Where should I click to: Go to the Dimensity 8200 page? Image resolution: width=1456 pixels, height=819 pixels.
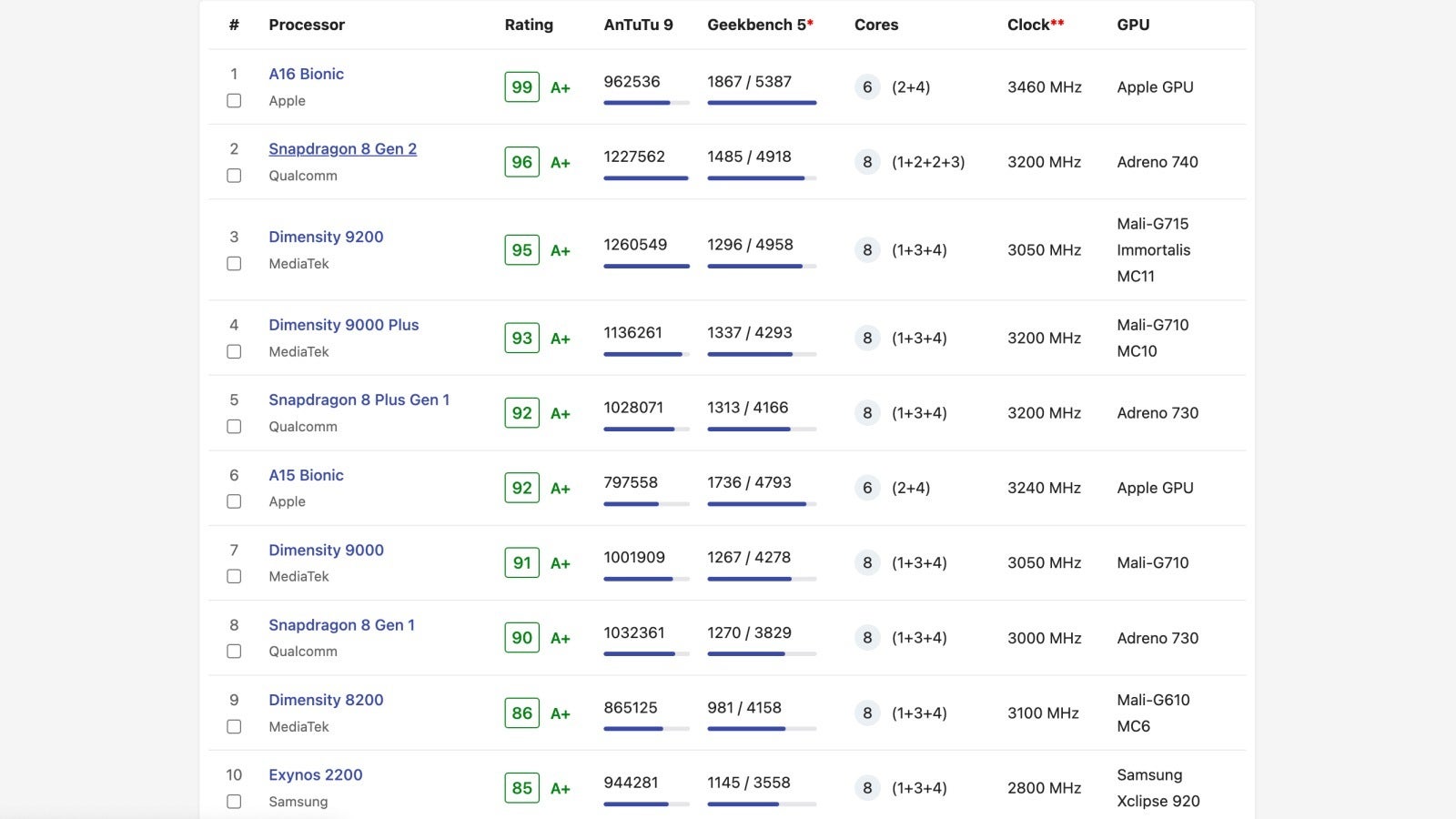(x=326, y=700)
